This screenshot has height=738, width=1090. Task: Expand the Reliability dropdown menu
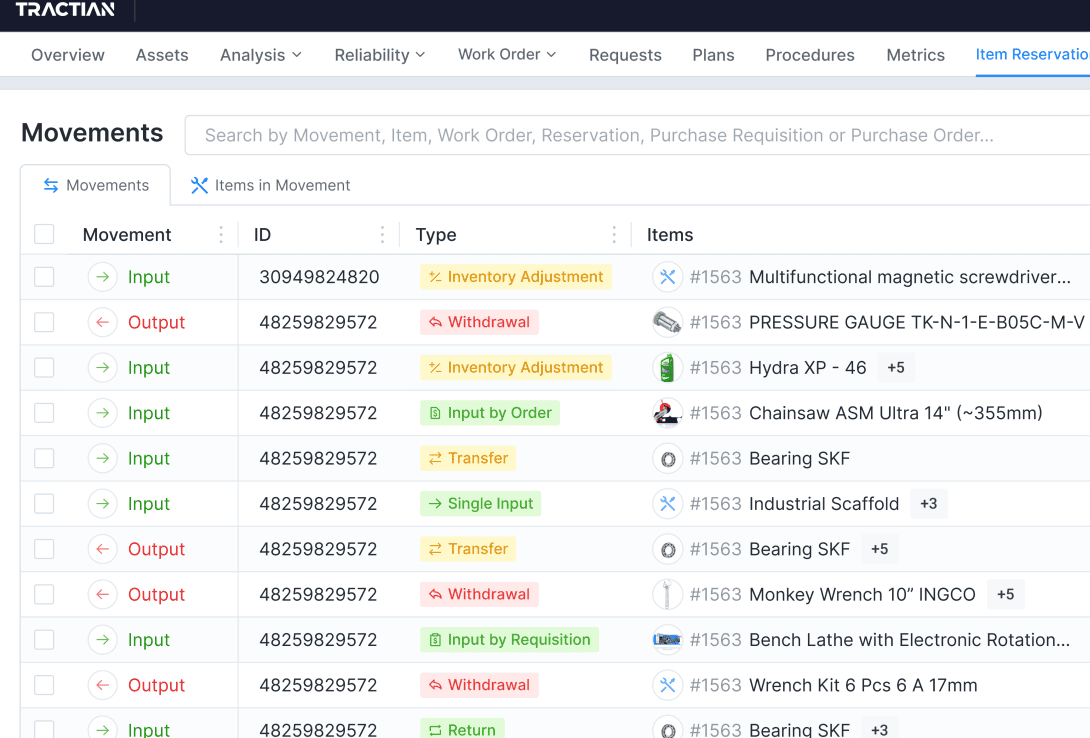[380, 55]
